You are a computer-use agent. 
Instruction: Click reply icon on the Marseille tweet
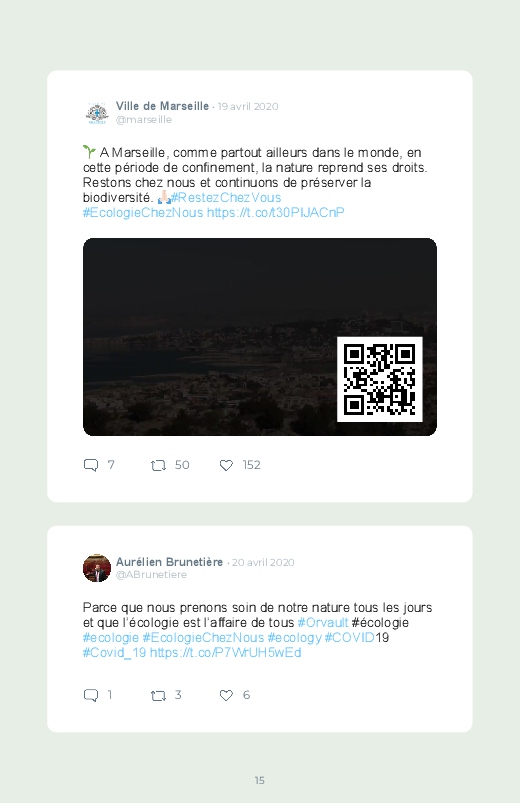coord(91,465)
